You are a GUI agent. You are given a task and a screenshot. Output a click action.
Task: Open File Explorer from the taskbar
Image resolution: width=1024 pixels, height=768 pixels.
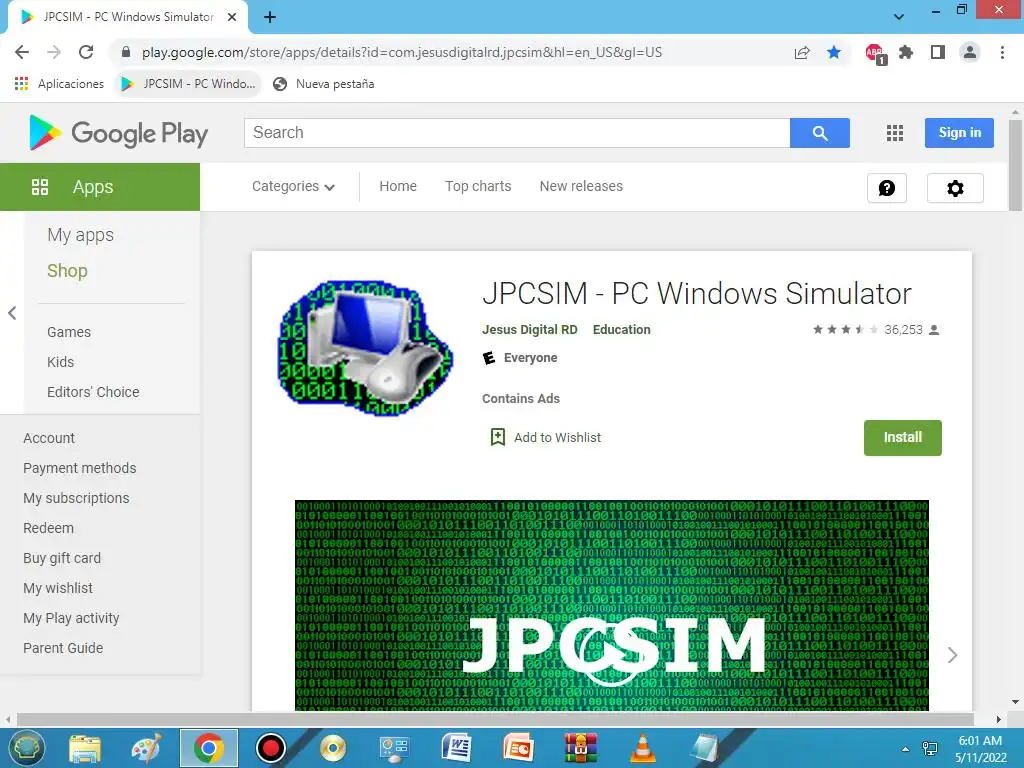(x=85, y=748)
